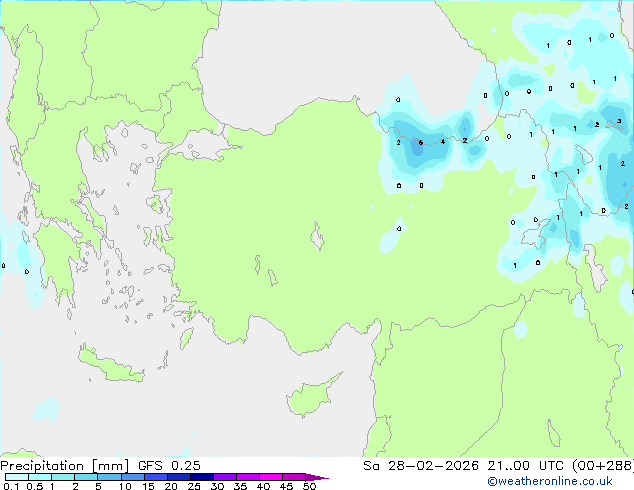Viewport: 634px width, 490px height.
Task: Click the above-50 arrow tip of legend
Action: coord(317,477)
